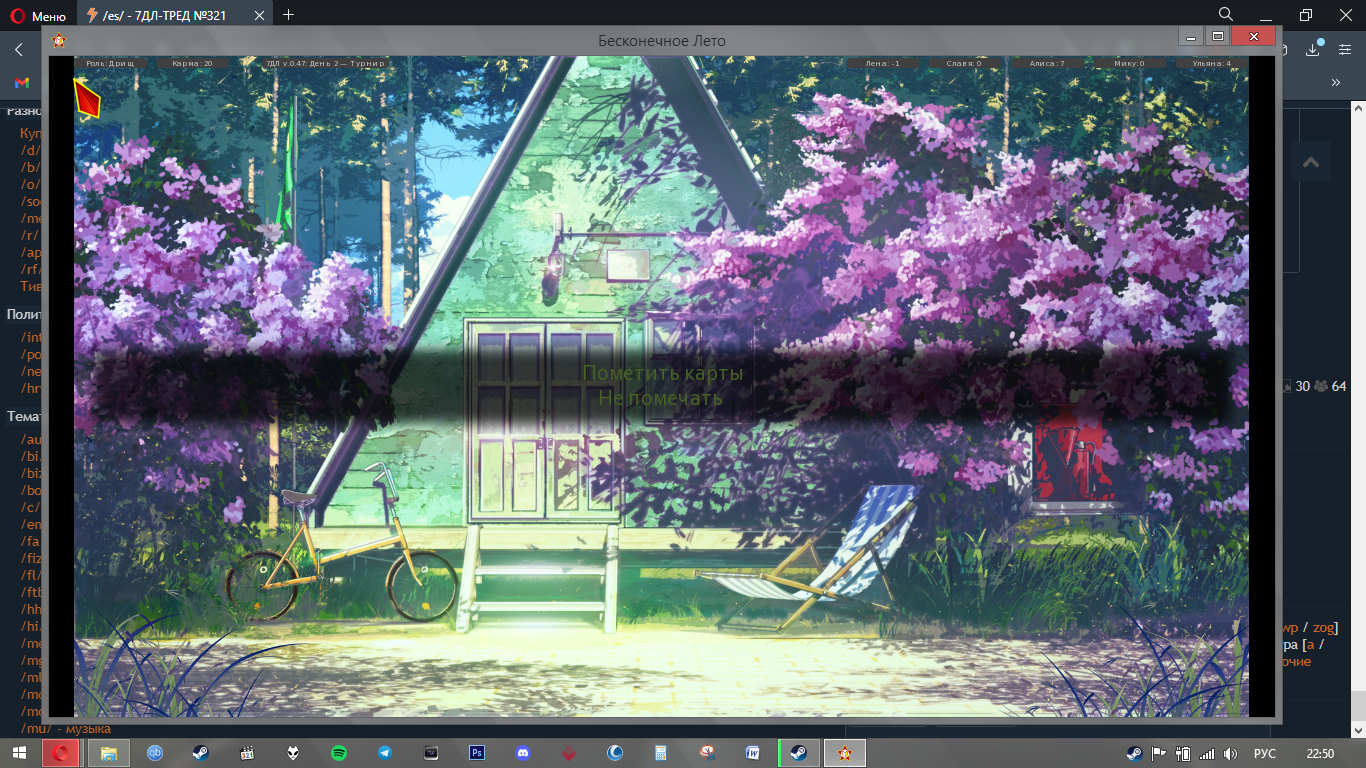The height and width of the screenshot is (768, 1366).
Task: Click the "Мику: 0" score label
Action: pos(1129,63)
